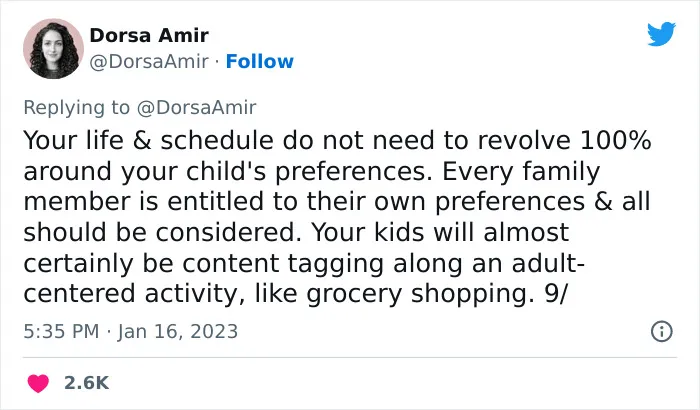This screenshot has height=410, width=700.
Task: Click the Twitter bird logo
Action: click(x=661, y=34)
